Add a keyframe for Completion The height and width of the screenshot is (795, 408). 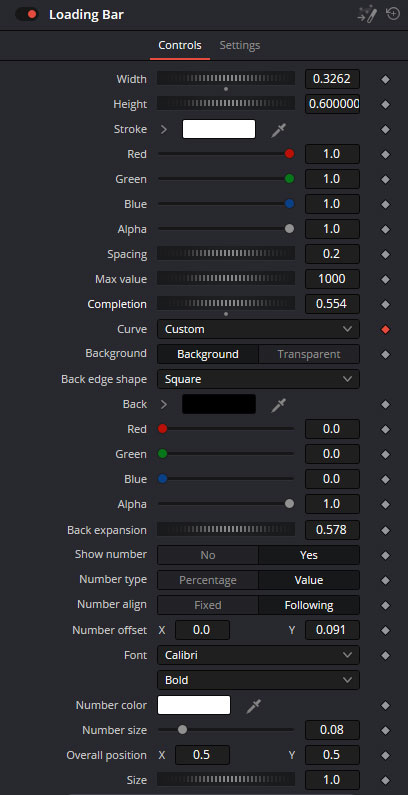click(x=386, y=304)
